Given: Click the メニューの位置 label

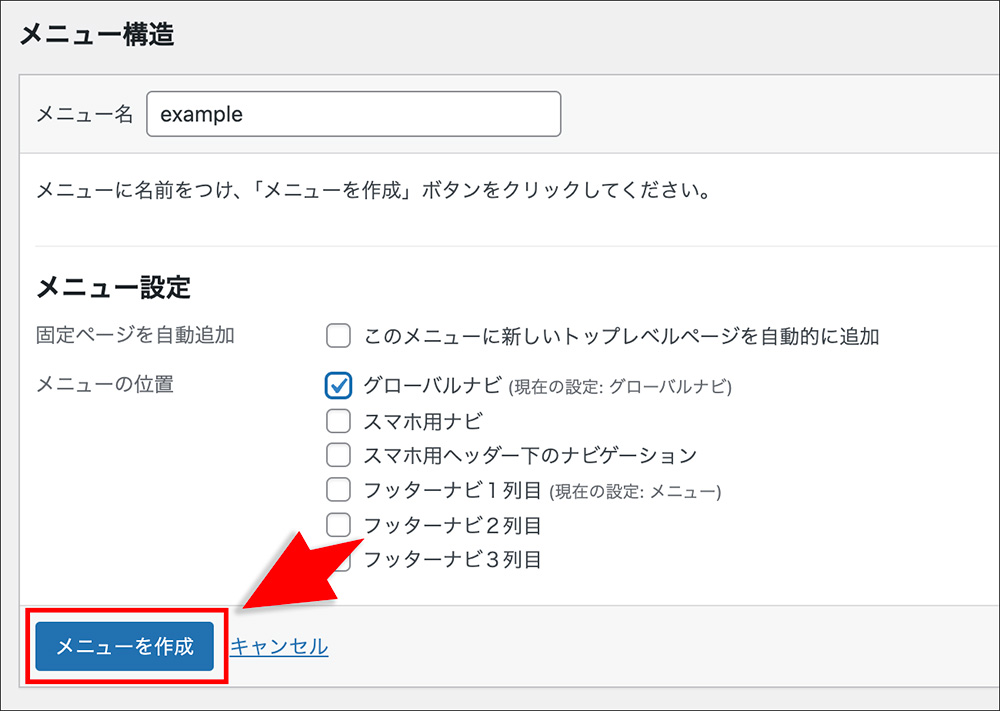Looking at the screenshot, I should coord(105,384).
